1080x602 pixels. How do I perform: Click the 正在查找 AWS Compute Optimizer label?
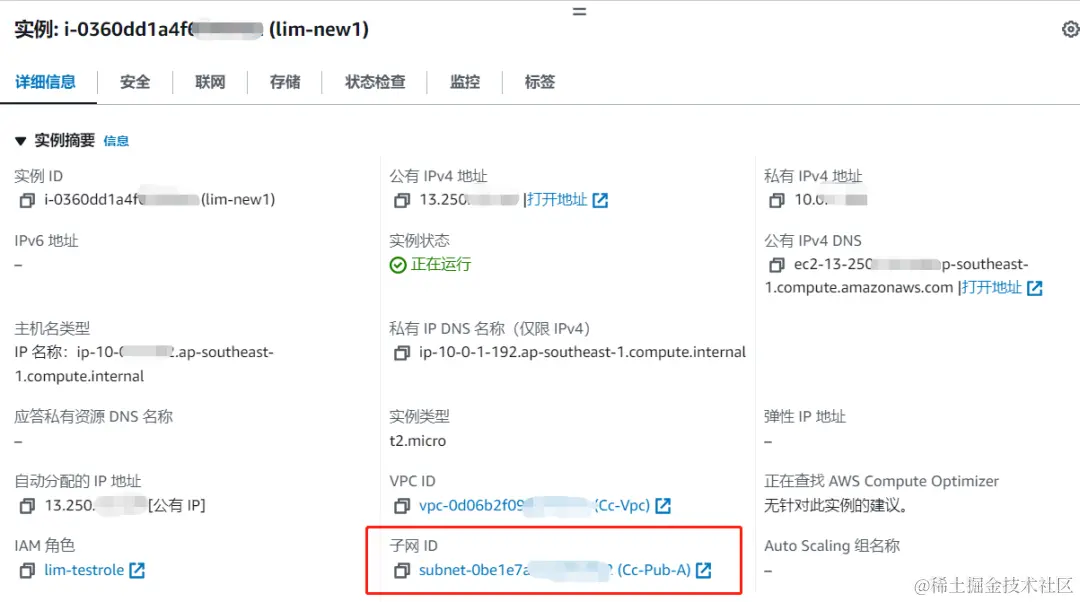tap(881, 481)
